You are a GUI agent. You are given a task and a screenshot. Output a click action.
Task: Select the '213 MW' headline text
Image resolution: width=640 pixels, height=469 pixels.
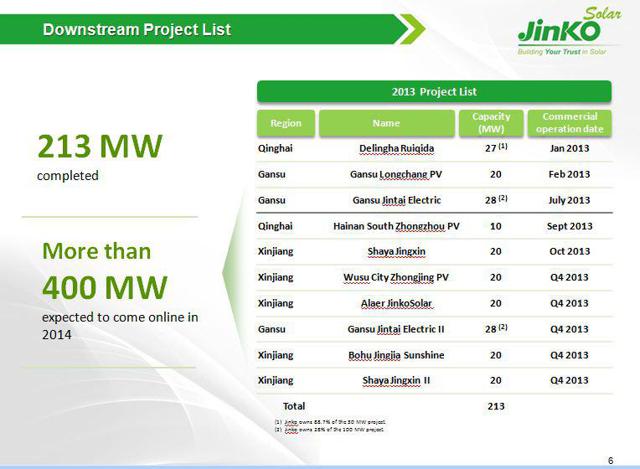pyautogui.click(x=100, y=146)
